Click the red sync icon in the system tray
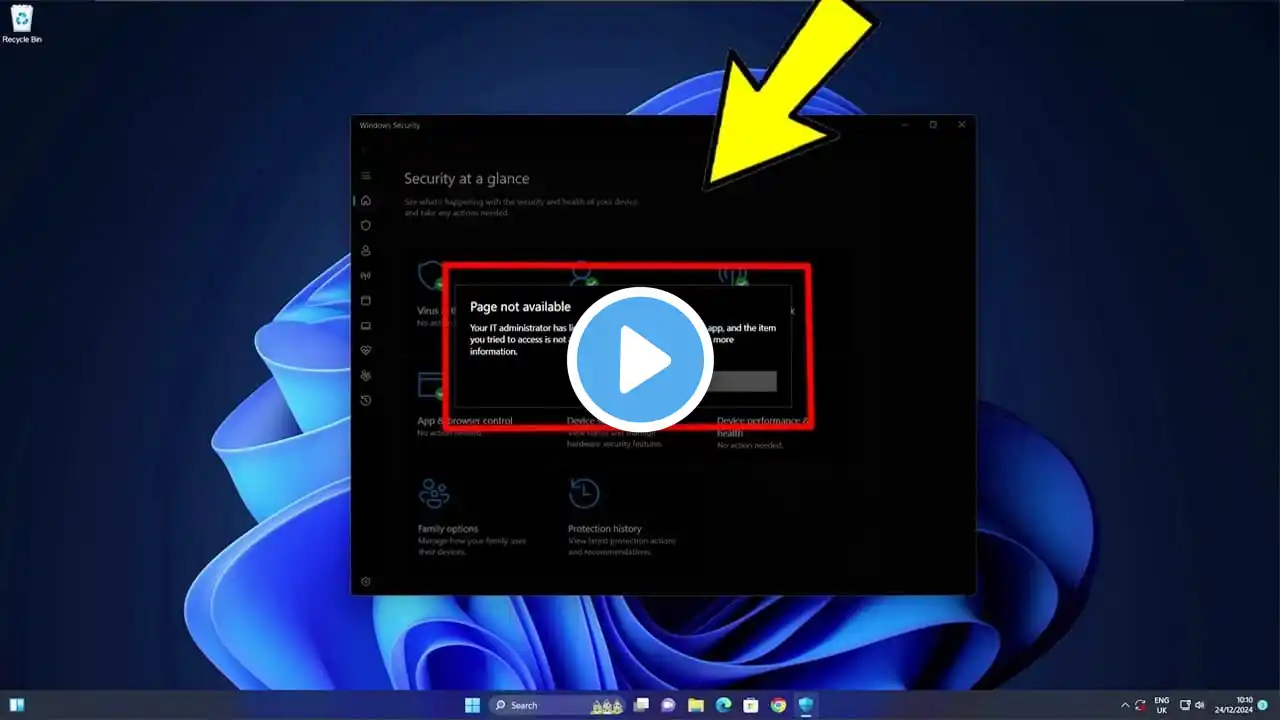The height and width of the screenshot is (720, 1280). pyautogui.click(x=1140, y=705)
